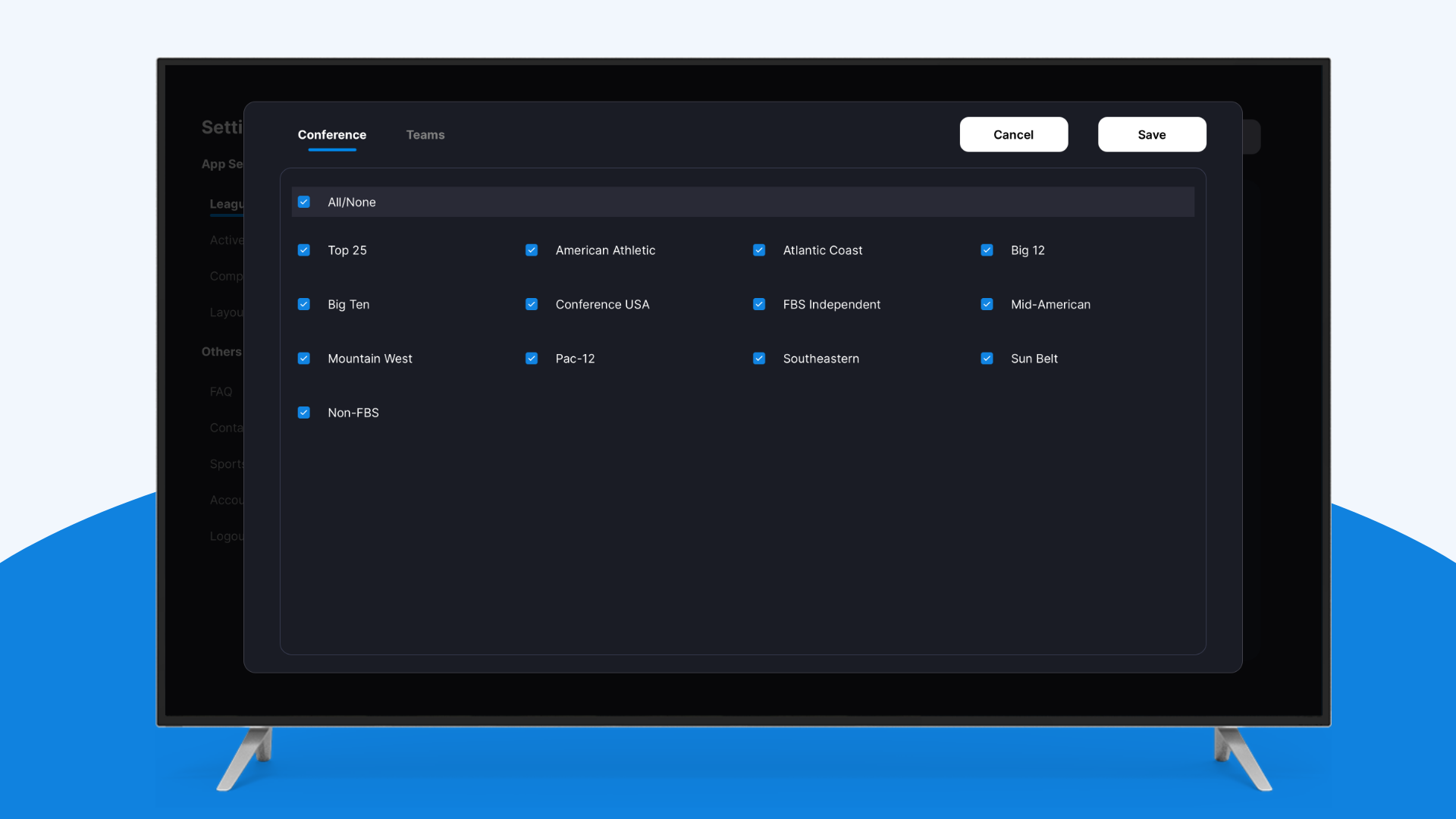Click the Top 25 label
1456x819 pixels.
(x=347, y=250)
